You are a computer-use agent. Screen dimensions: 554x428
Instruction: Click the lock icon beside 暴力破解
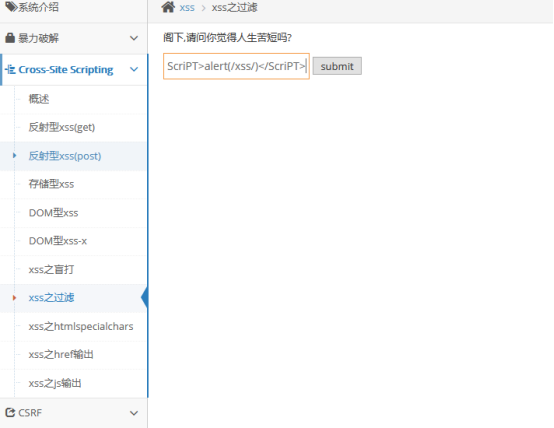point(10,38)
